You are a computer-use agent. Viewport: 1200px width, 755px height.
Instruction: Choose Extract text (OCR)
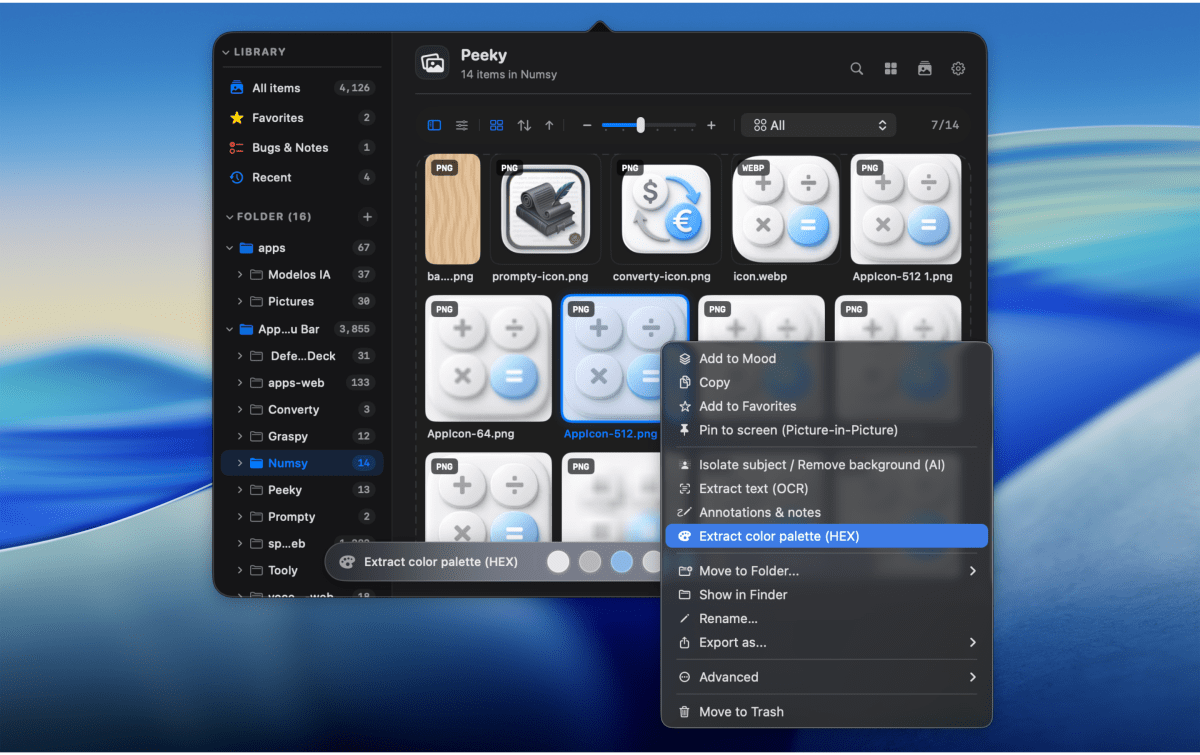[827, 489]
